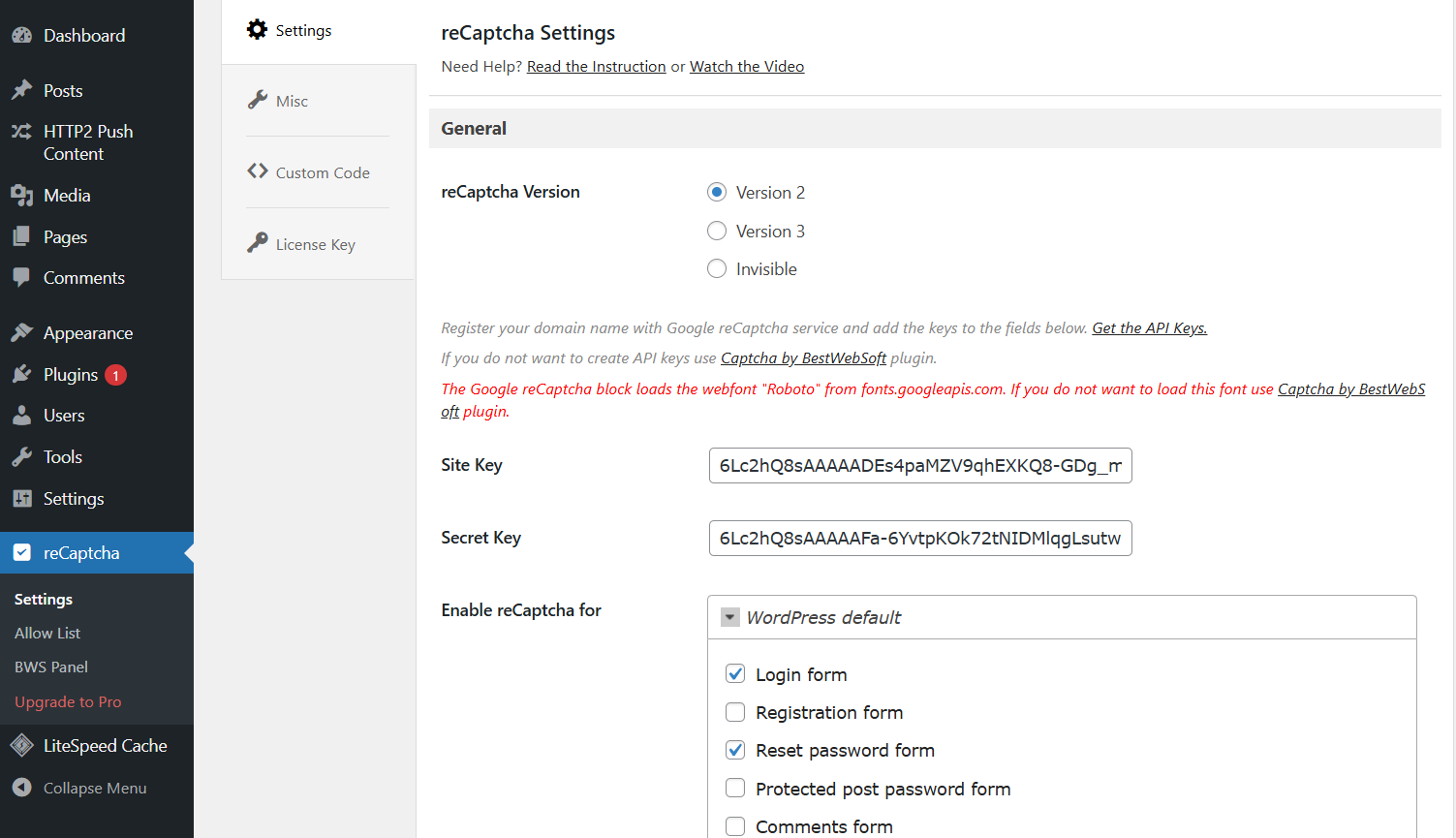This screenshot has height=838, width=1456.
Task: Select the Version 3 radio button
Action: (x=717, y=231)
